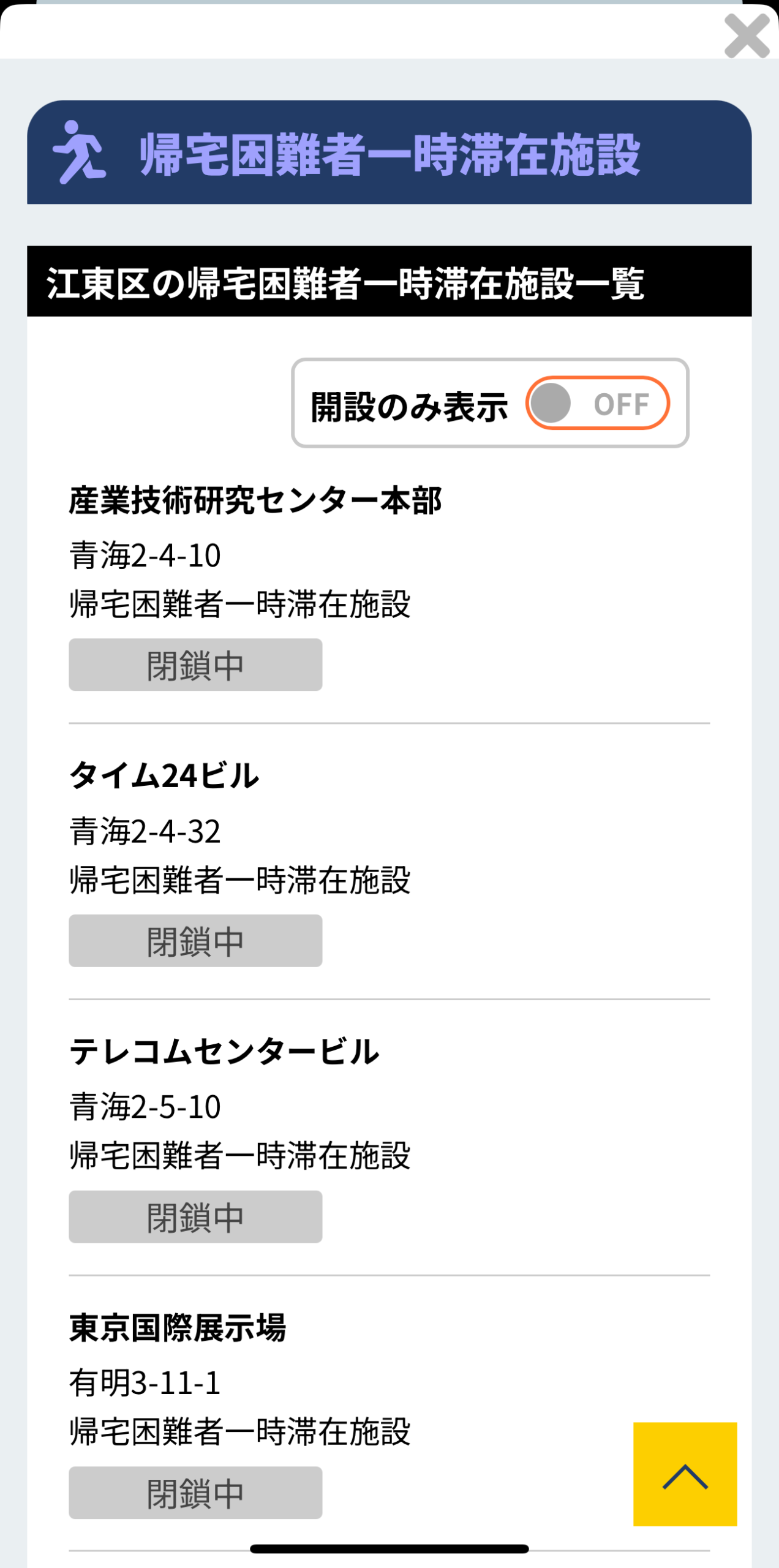Tap 閉鎖中 status under 産業技術研究センター本部
The image size is (779, 1568).
195,665
